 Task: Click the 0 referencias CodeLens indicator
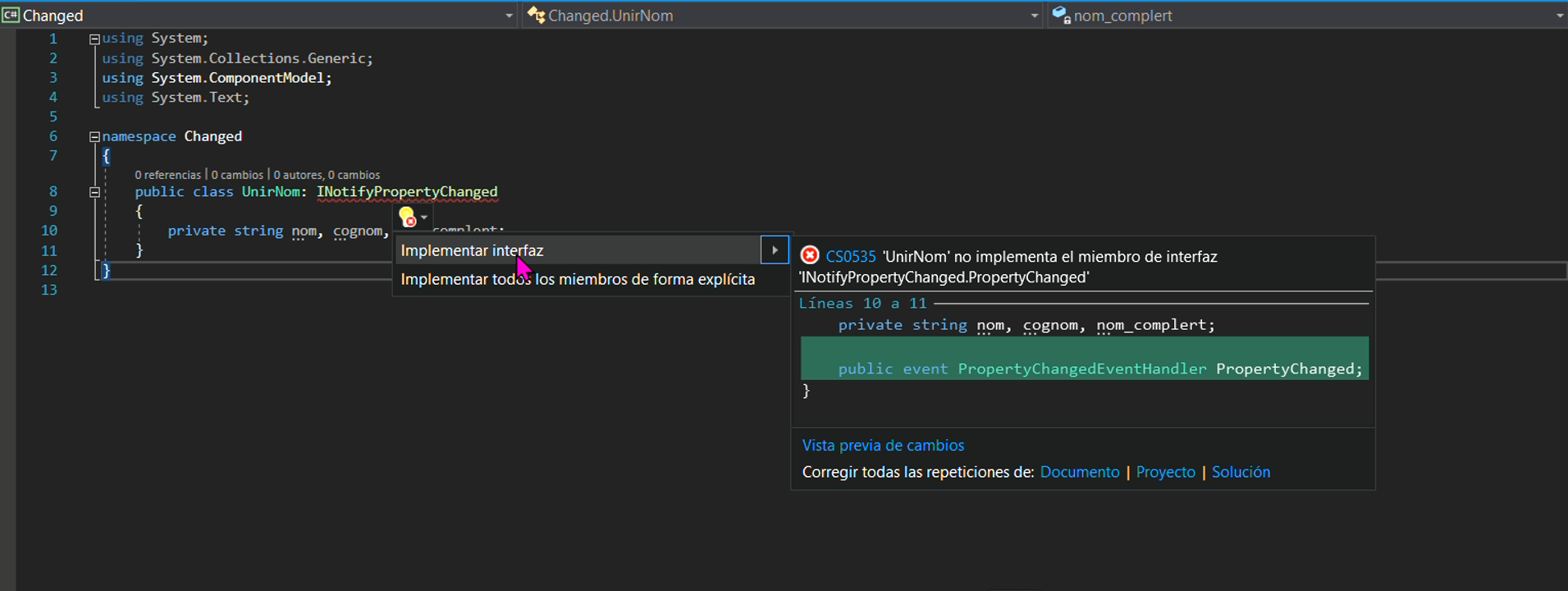coord(167,175)
